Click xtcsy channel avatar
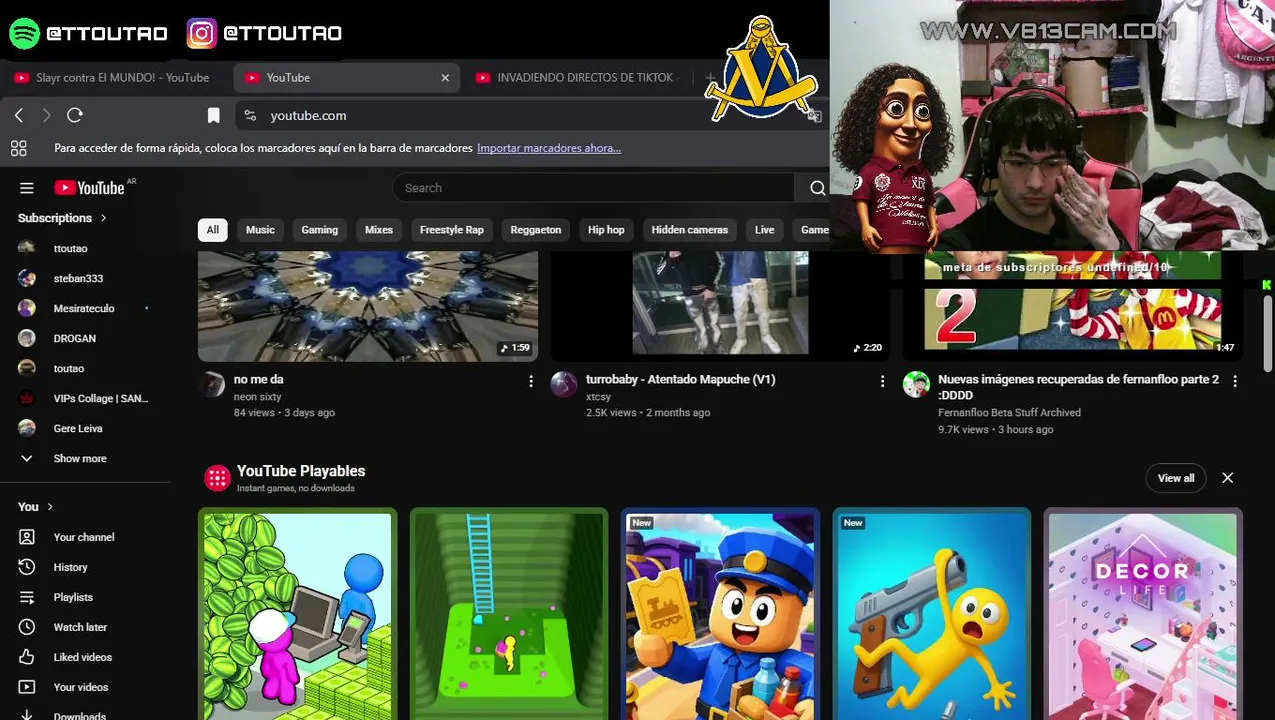 [564, 384]
